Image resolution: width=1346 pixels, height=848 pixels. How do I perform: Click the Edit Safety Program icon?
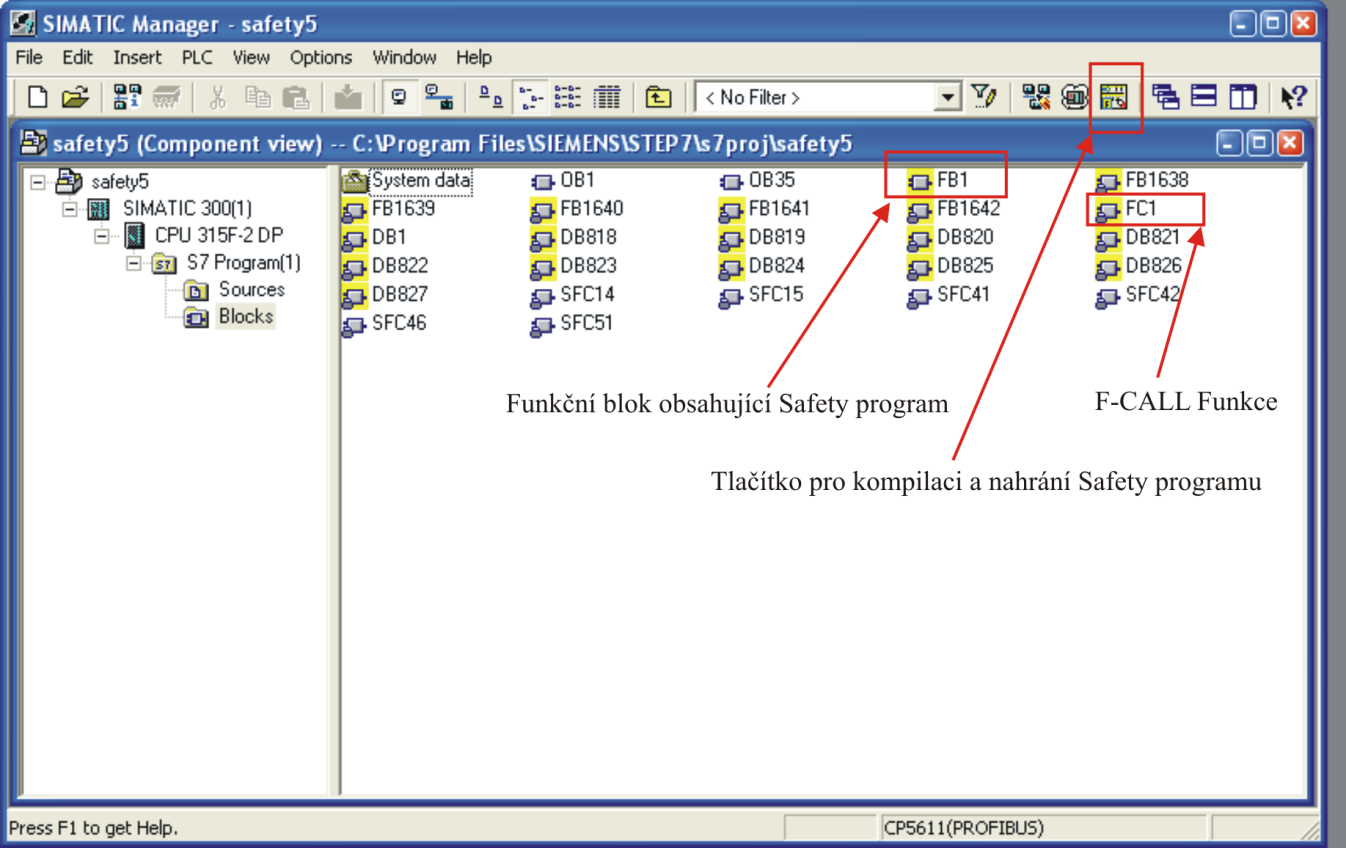1113,97
